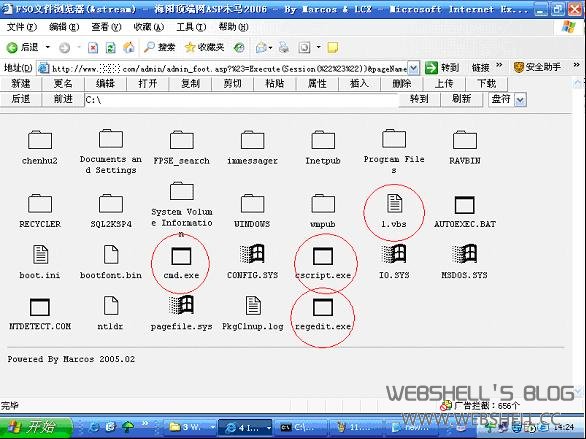
Task: Click the 删除 delete button
Action: pos(402,83)
